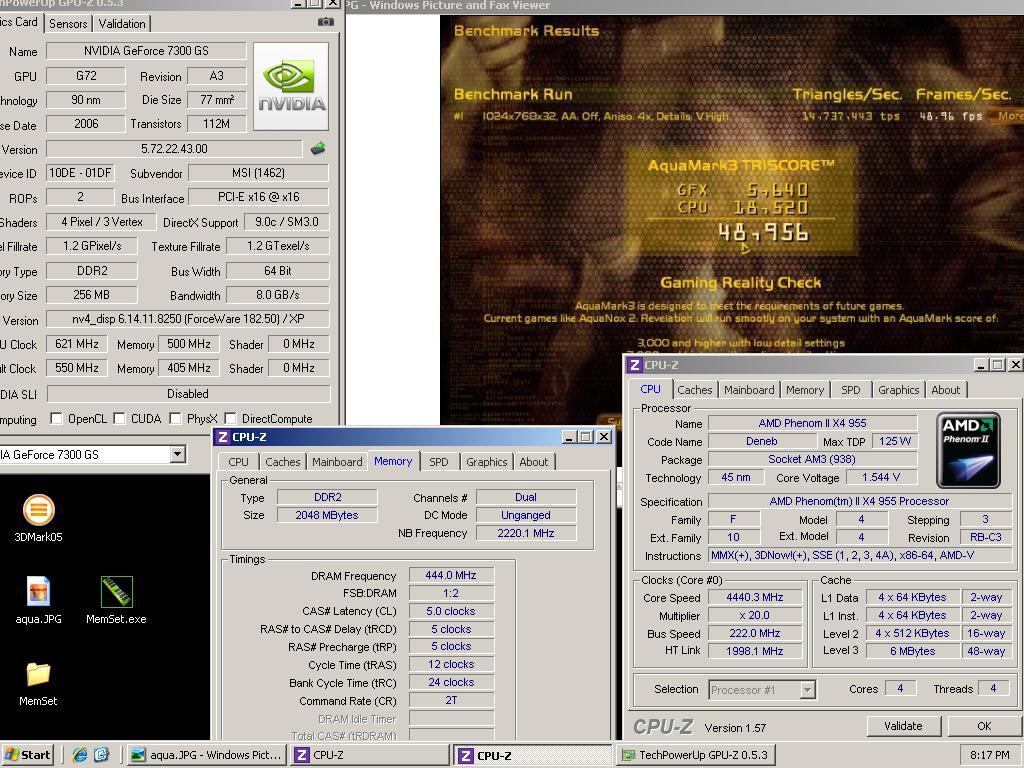The image size is (1024, 768).
Task: Open CPU tab in CPU-Z Memory window
Action: coord(238,462)
